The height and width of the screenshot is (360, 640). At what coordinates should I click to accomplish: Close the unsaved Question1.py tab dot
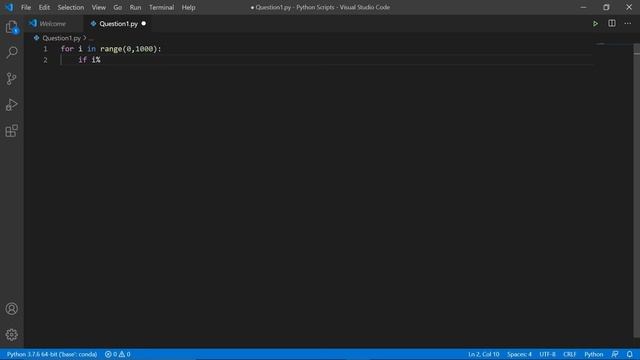pos(144,24)
